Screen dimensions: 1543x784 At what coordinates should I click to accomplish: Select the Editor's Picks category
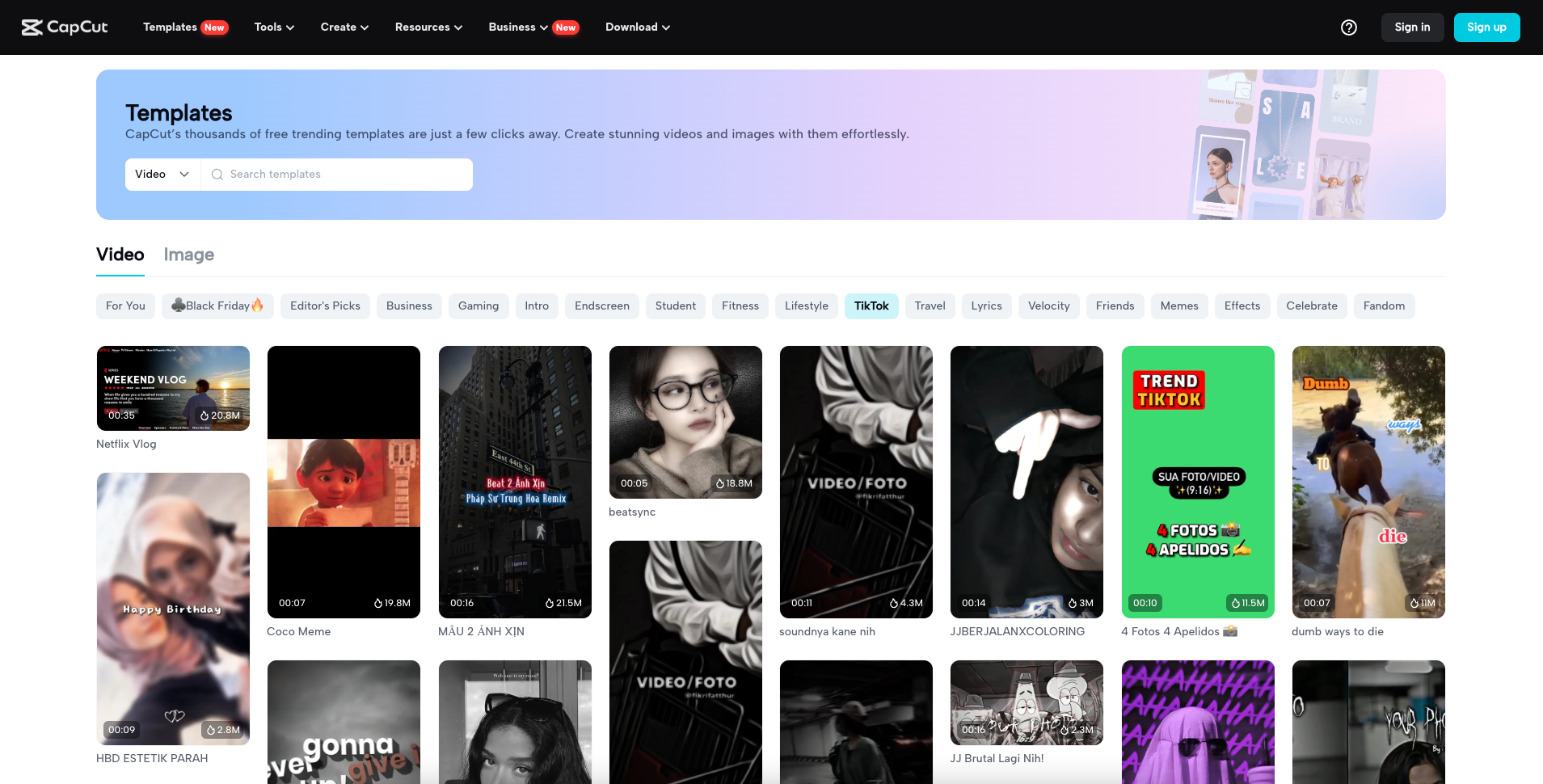tap(325, 306)
